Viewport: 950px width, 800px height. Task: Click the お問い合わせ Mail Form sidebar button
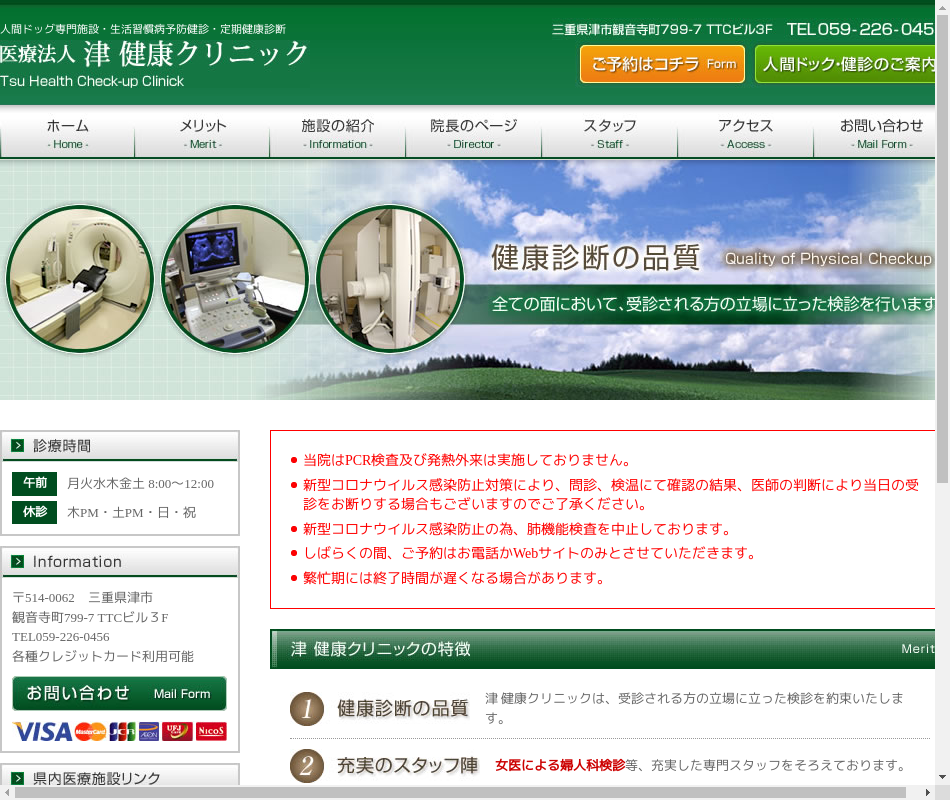(x=119, y=693)
